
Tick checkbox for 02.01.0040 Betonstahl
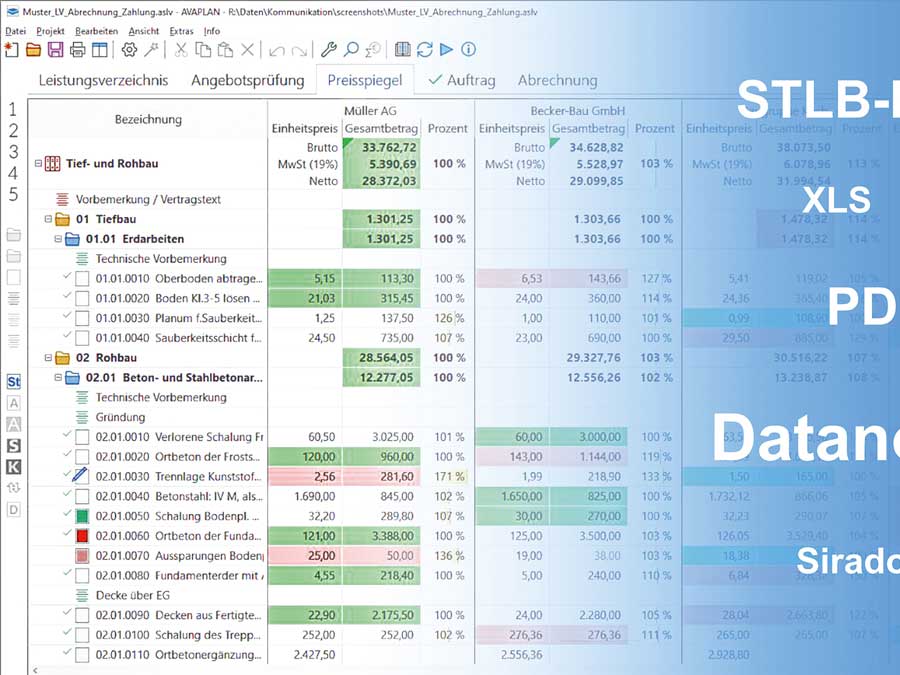click(82, 496)
